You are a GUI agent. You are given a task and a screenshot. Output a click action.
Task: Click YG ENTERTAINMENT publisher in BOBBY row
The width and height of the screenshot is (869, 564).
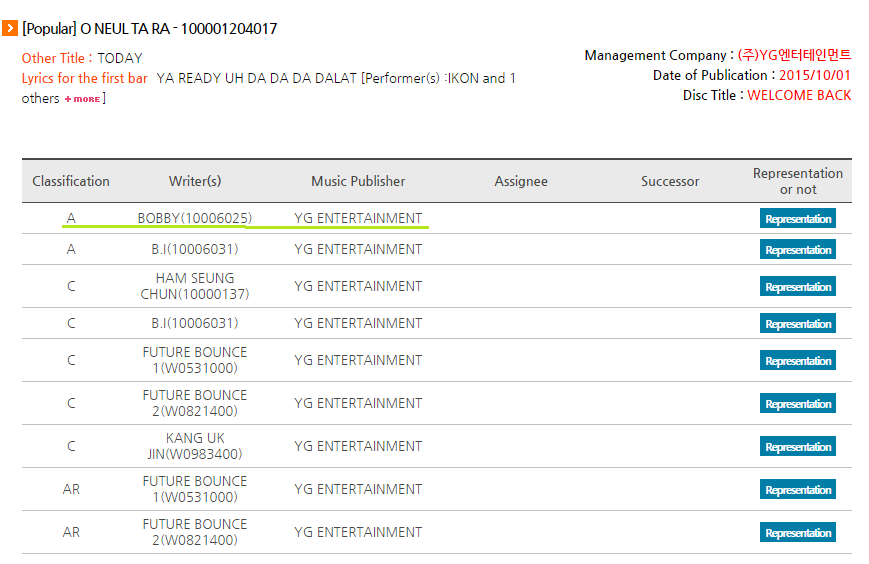[358, 218]
